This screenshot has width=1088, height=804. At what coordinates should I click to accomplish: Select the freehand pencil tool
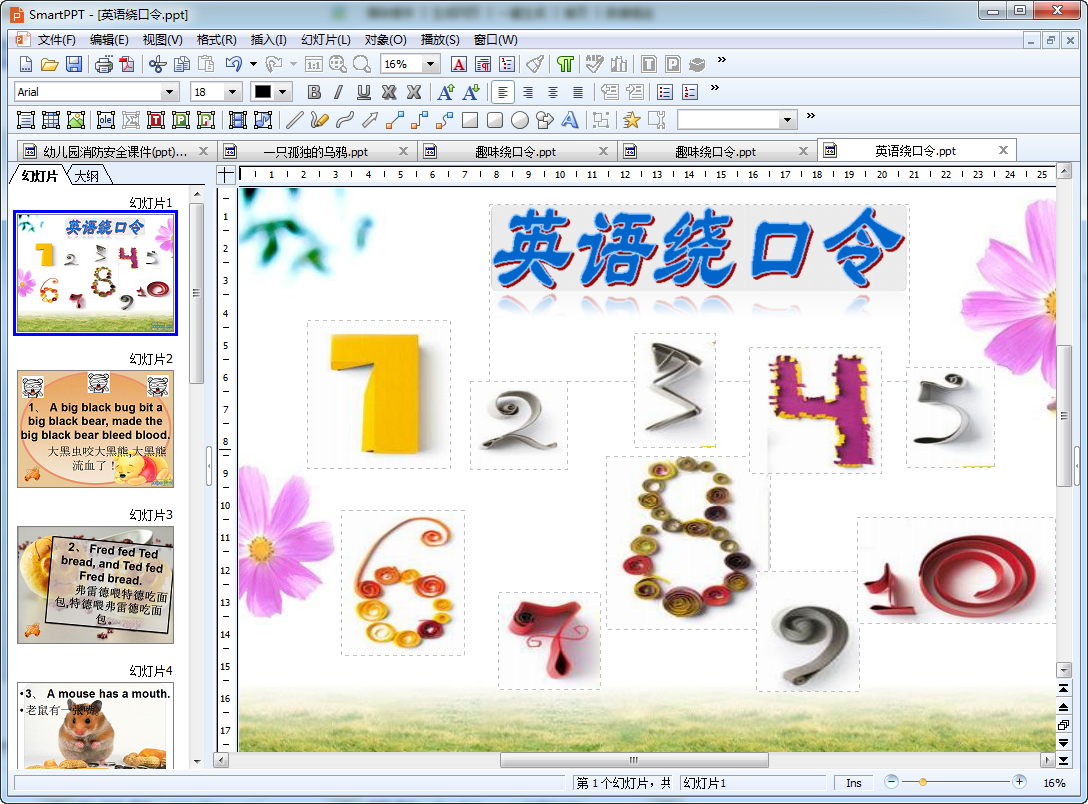[x=320, y=120]
